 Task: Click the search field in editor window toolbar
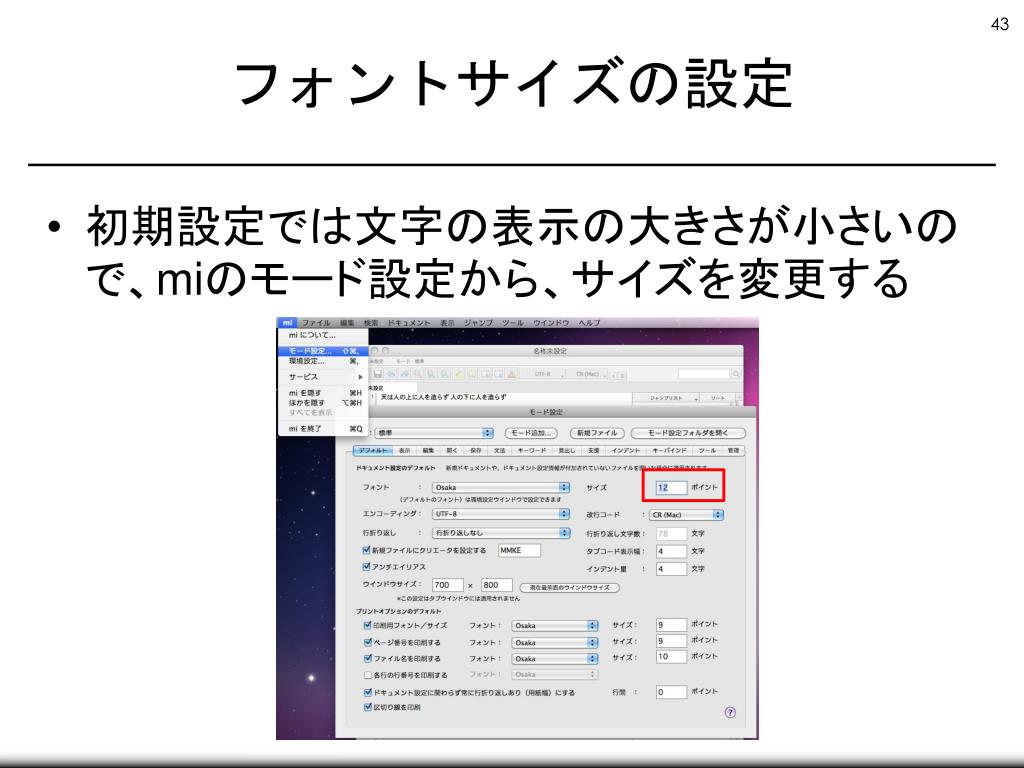coord(704,374)
